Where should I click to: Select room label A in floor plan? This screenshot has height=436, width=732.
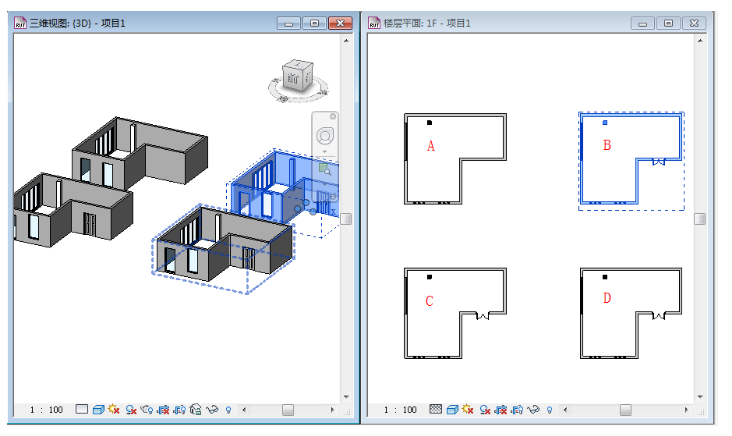click(x=430, y=146)
